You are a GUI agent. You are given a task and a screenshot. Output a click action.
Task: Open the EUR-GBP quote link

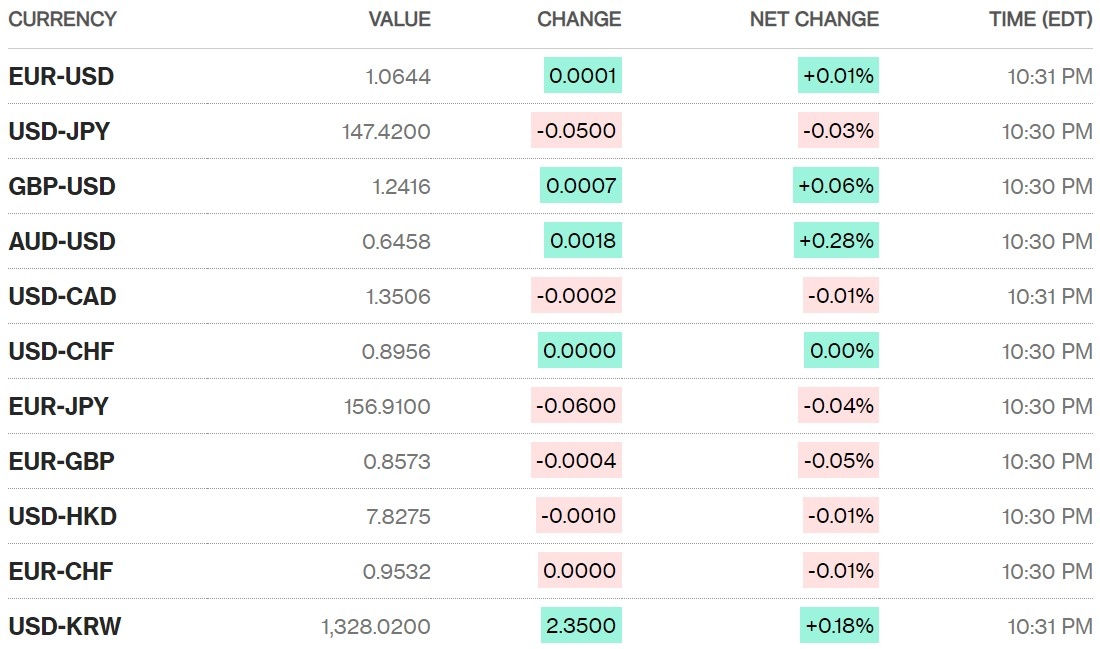click(61, 461)
